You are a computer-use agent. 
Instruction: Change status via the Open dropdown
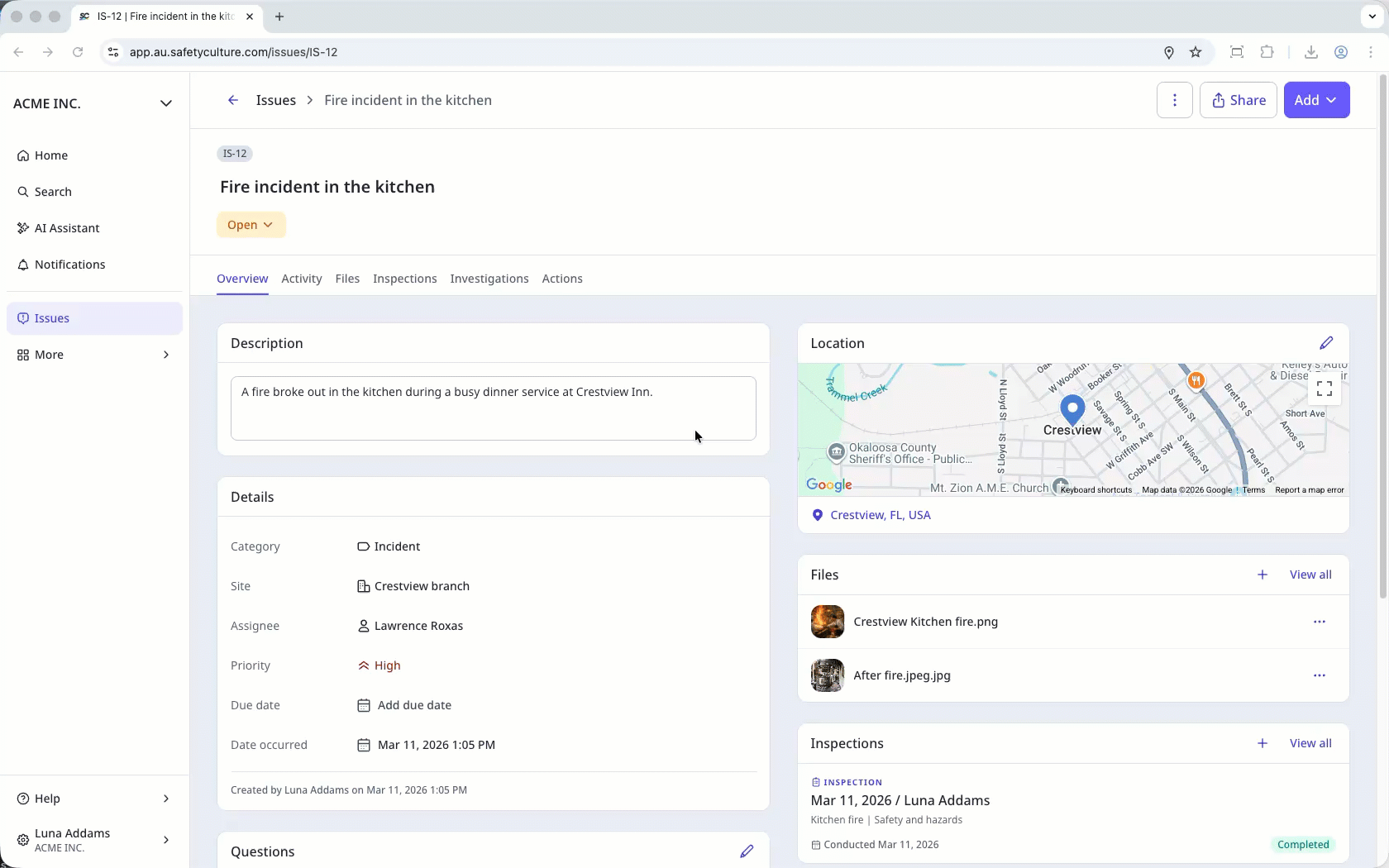[x=251, y=225]
